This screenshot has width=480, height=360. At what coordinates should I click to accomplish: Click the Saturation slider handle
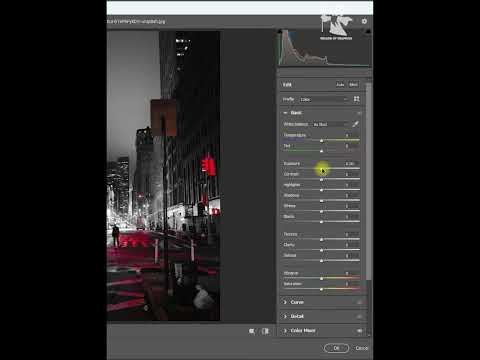point(322,289)
